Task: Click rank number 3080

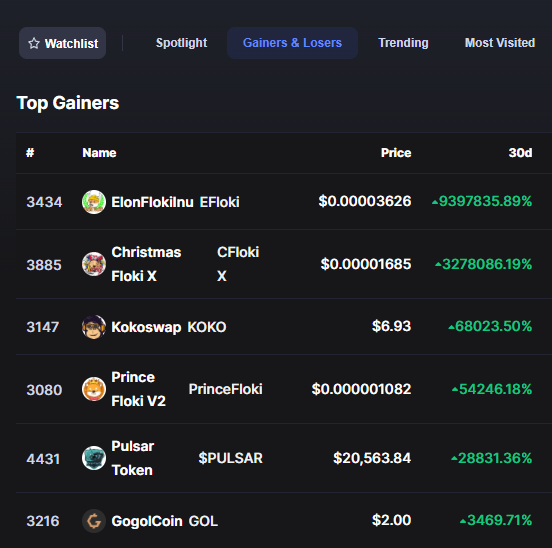Action: [x=44, y=390]
